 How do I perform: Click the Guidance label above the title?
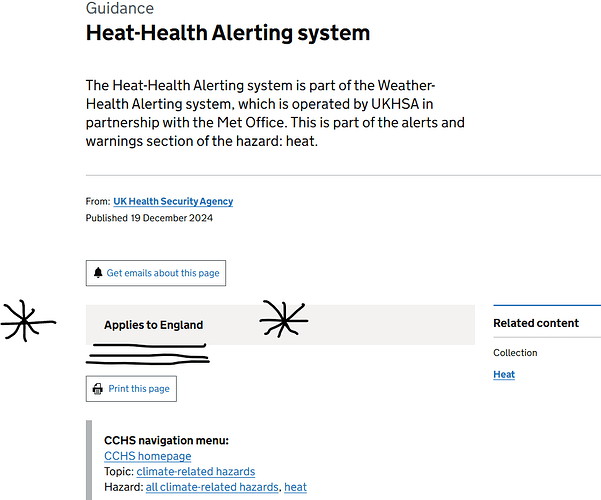tap(120, 8)
